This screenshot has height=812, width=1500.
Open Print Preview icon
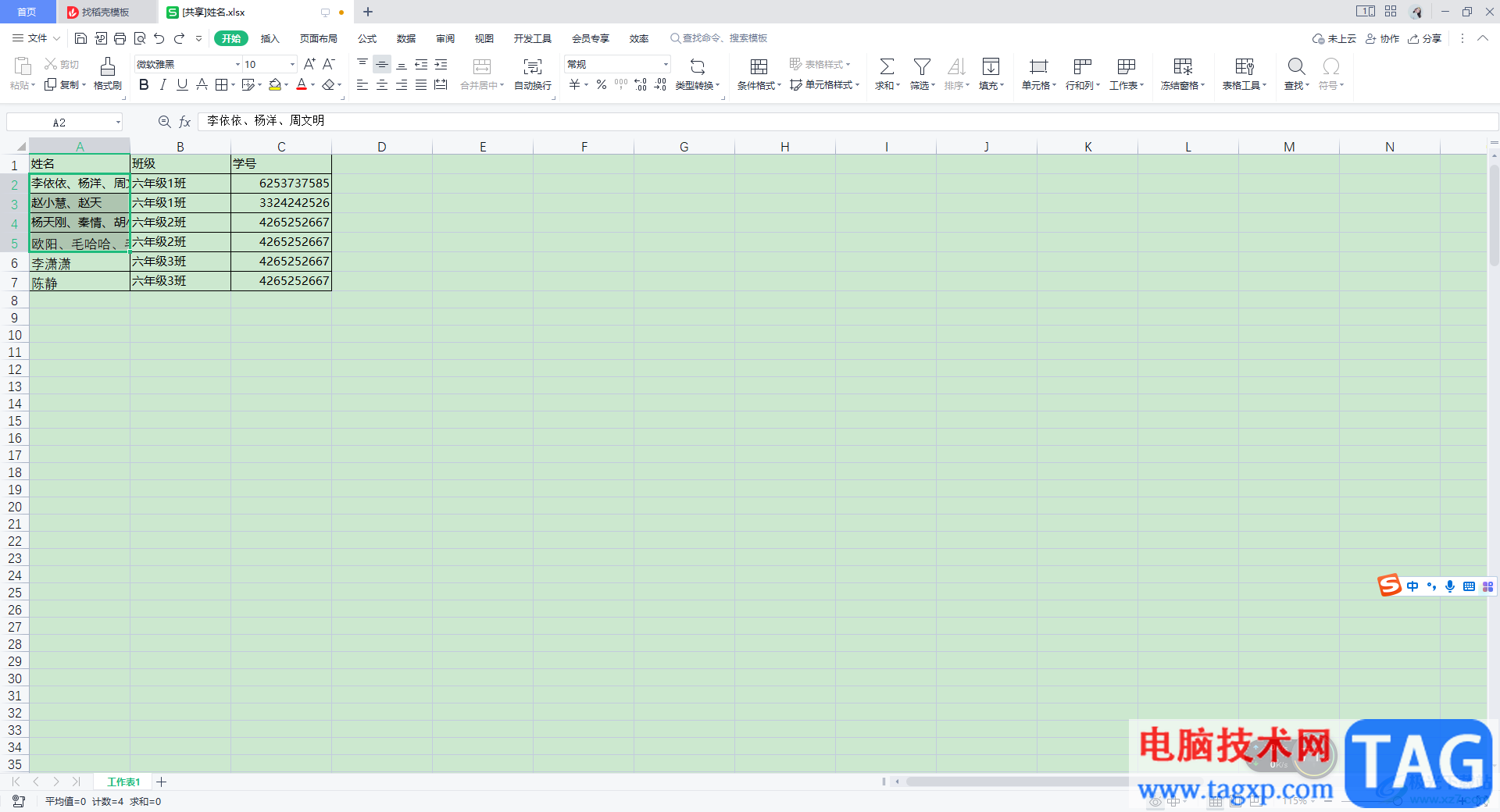(140, 38)
